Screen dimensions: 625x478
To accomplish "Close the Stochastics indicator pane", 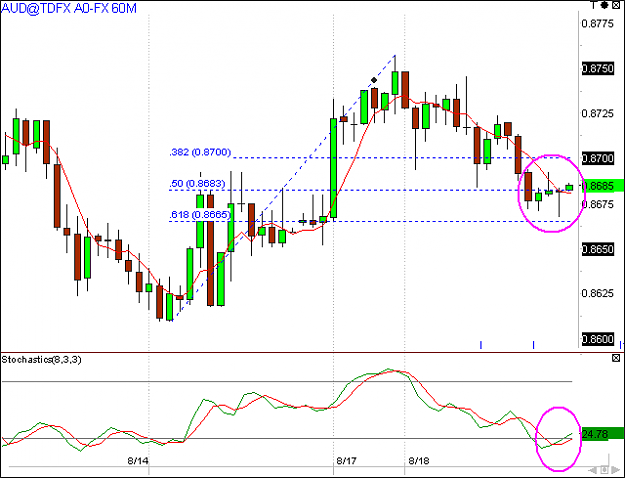I will coord(616,358).
